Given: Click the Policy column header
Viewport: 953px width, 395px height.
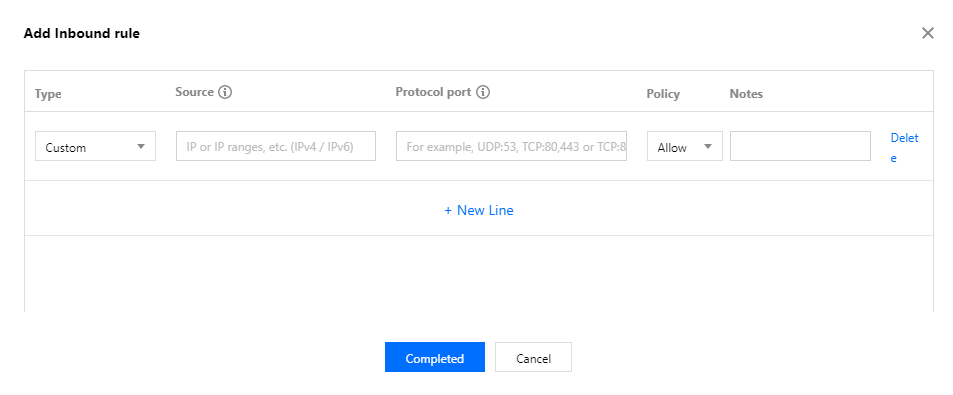Looking at the screenshot, I should [663, 94].
